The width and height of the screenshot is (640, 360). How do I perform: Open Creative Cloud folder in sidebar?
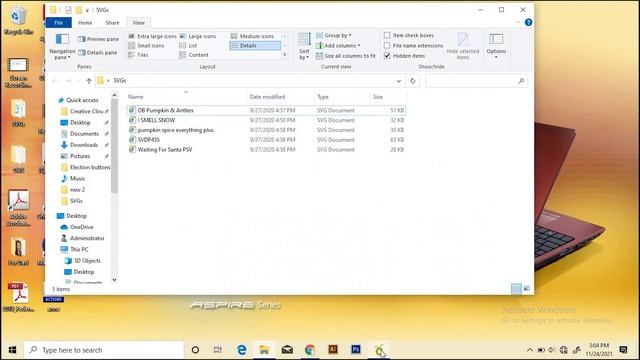tap(86, 111)
